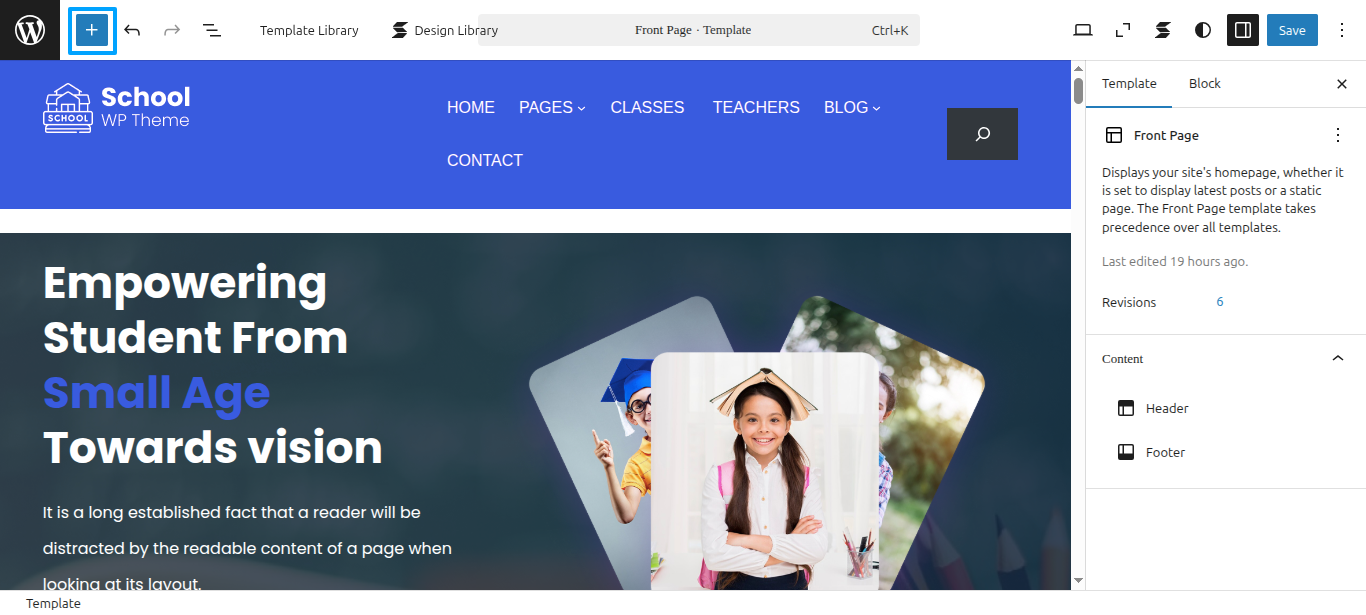
Task: Open the Document Overview list view
Action: click(212, 30)
